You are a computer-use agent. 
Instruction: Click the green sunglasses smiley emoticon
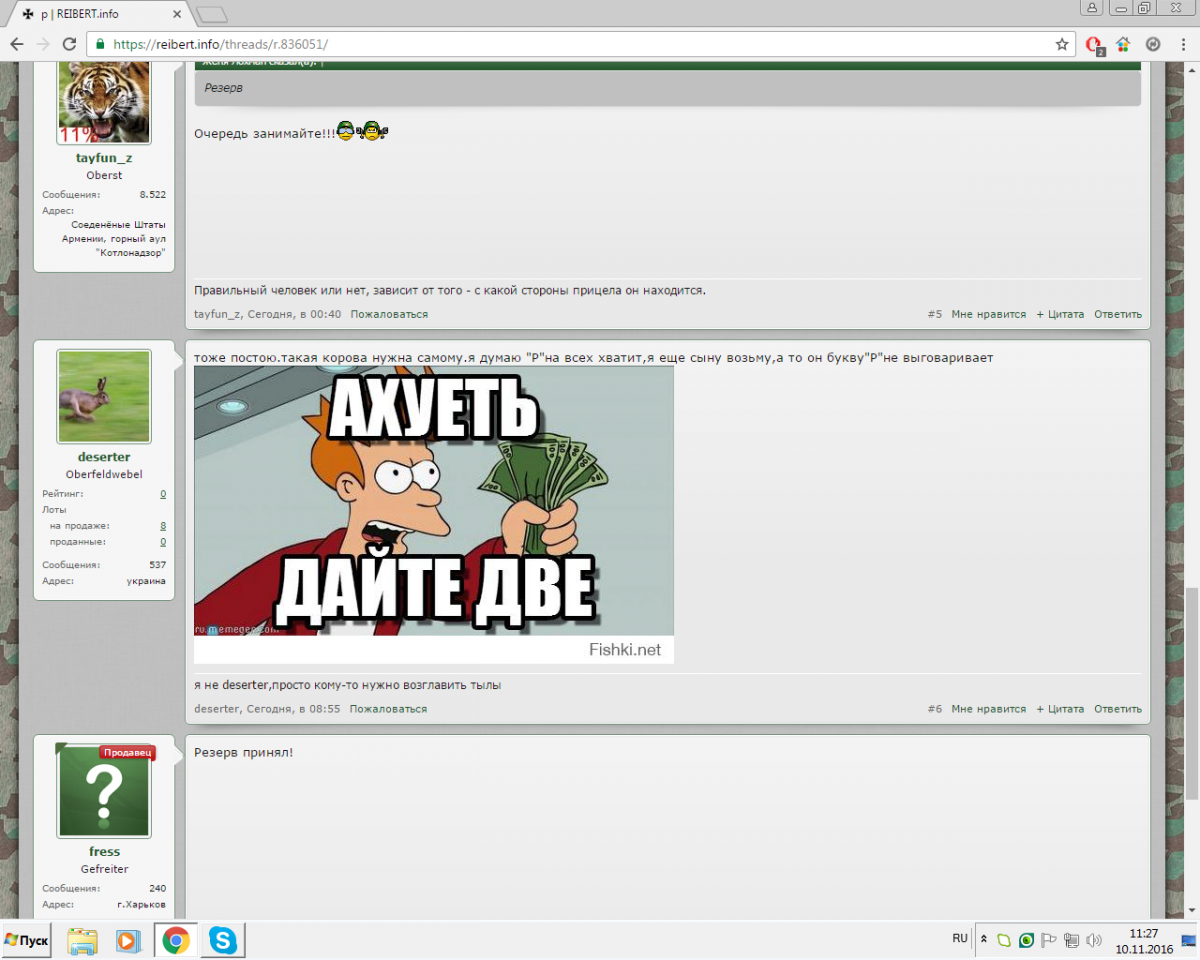click(x=346, y=131)
